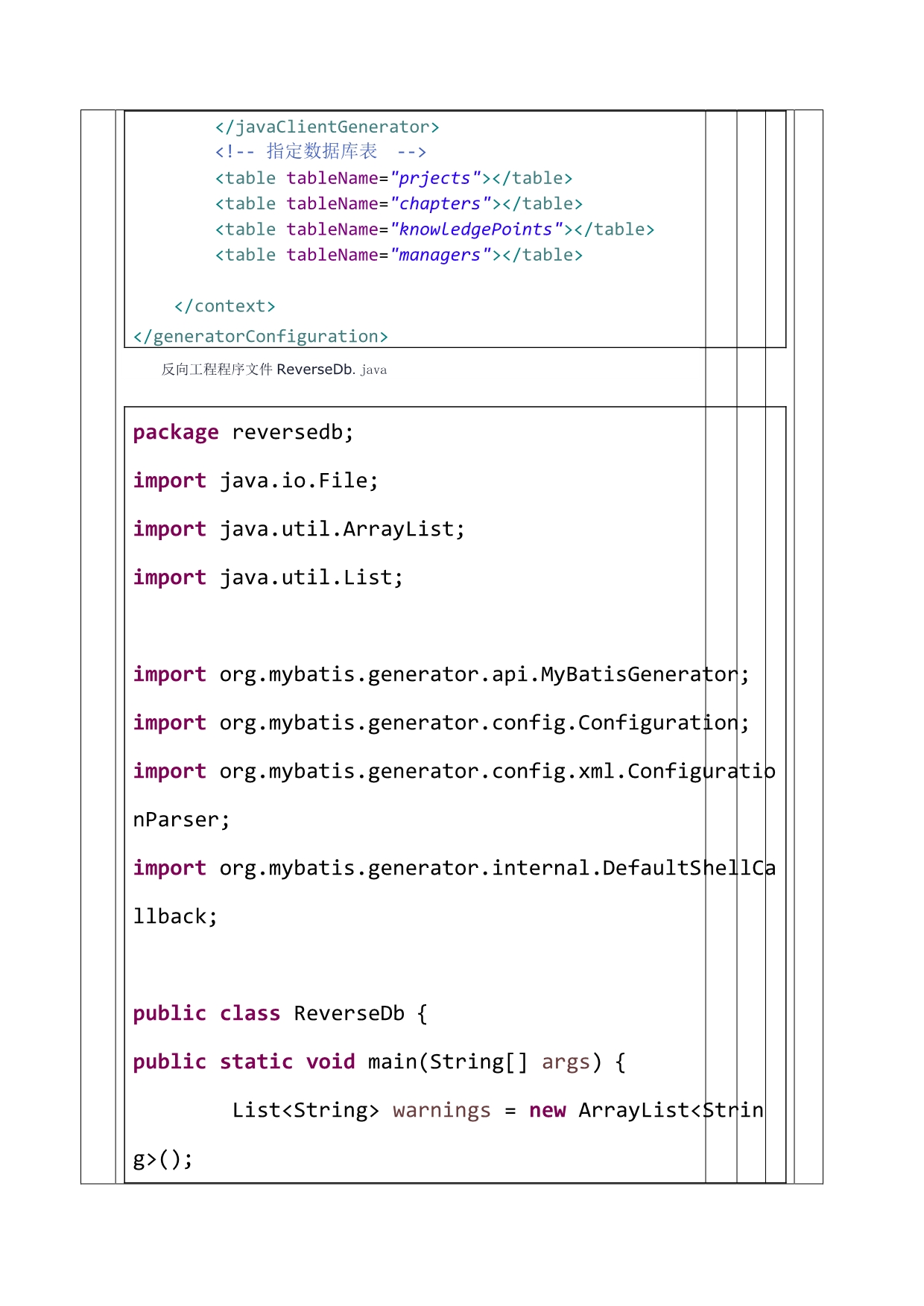The image size is (924, 1306).
Task: Click the ReverseDb.java file caption
Action: [x=273, y=370]
